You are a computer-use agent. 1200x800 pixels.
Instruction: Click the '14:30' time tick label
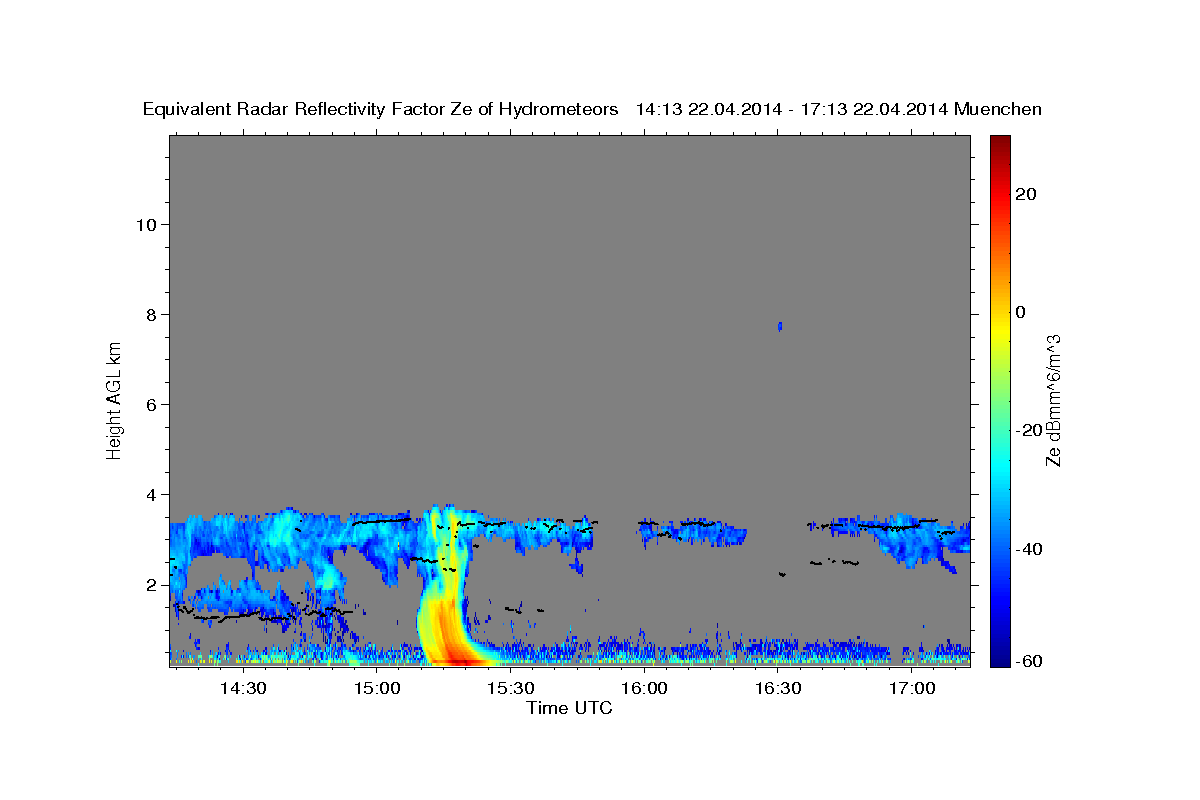(243, 688)
